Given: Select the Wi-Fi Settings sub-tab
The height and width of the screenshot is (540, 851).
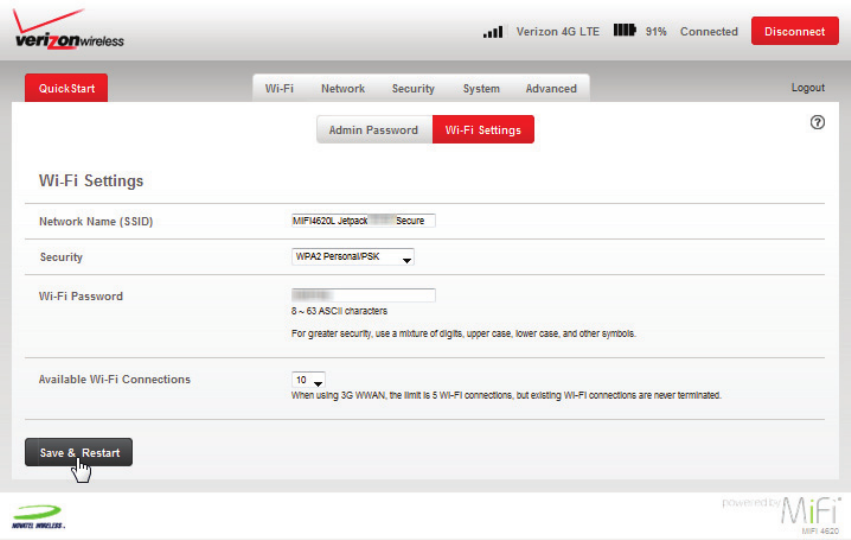Looking at the screenshot, I should [483, 130].
